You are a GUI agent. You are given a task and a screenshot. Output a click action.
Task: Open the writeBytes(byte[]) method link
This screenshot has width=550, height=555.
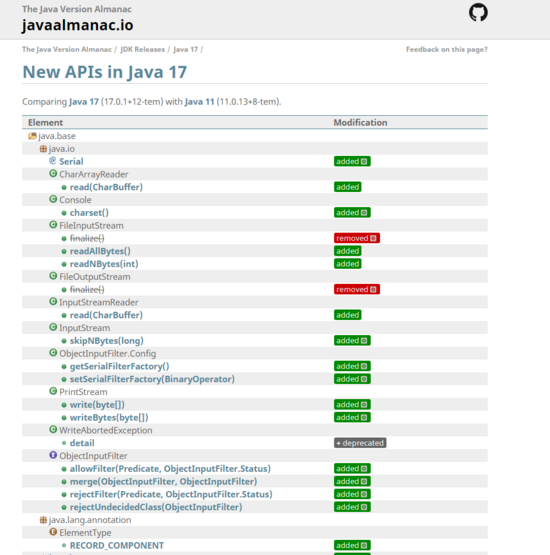109,418
